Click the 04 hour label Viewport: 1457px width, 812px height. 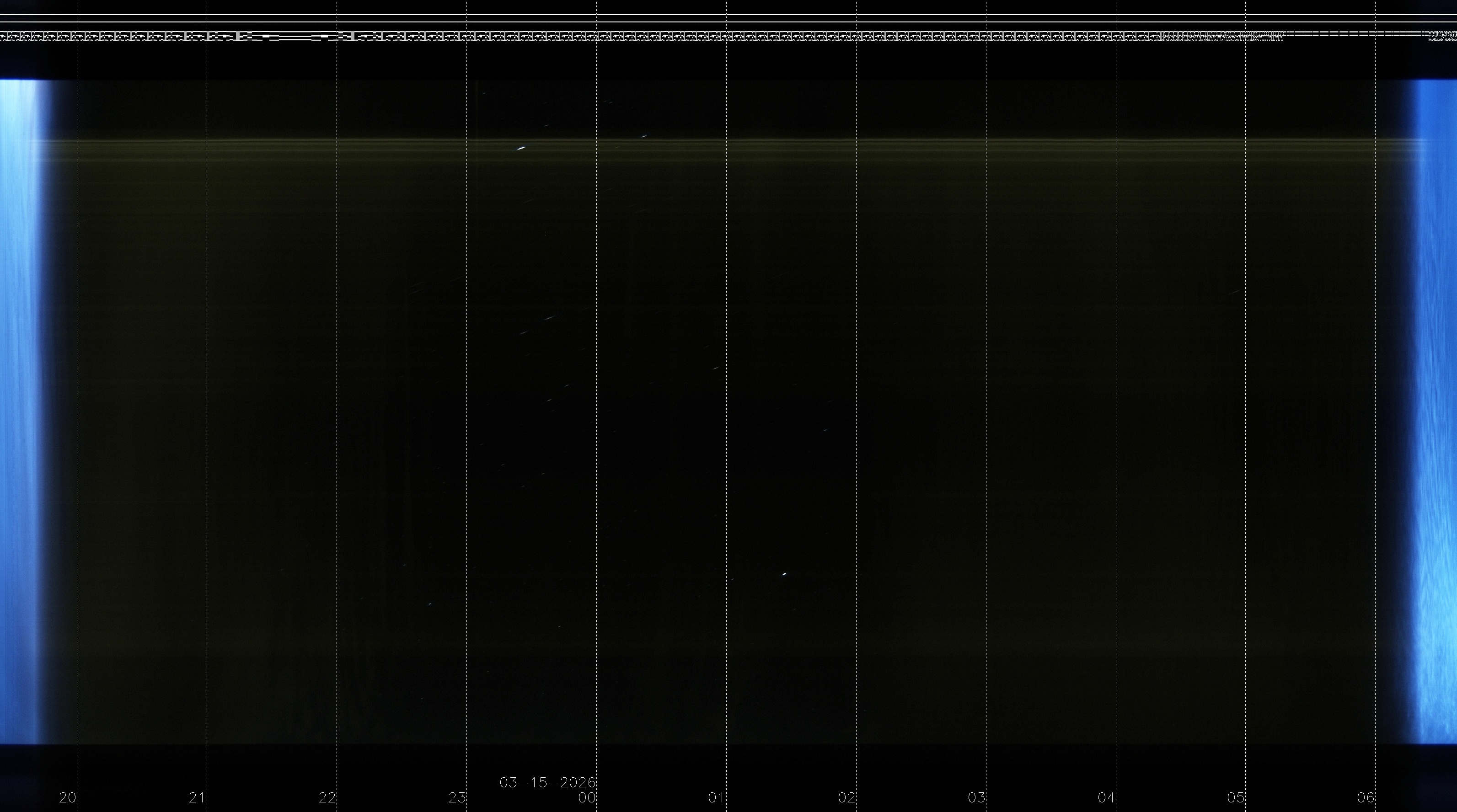pyautogui.click(x=1106, y=798)
